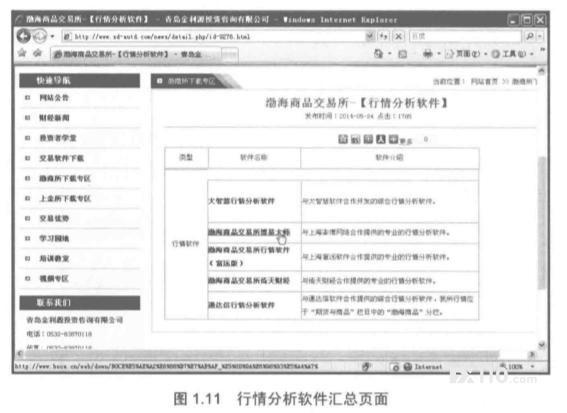Open the address bar history dropdown arrow
The height and width of the screenshot is (413, 567).
370,36
